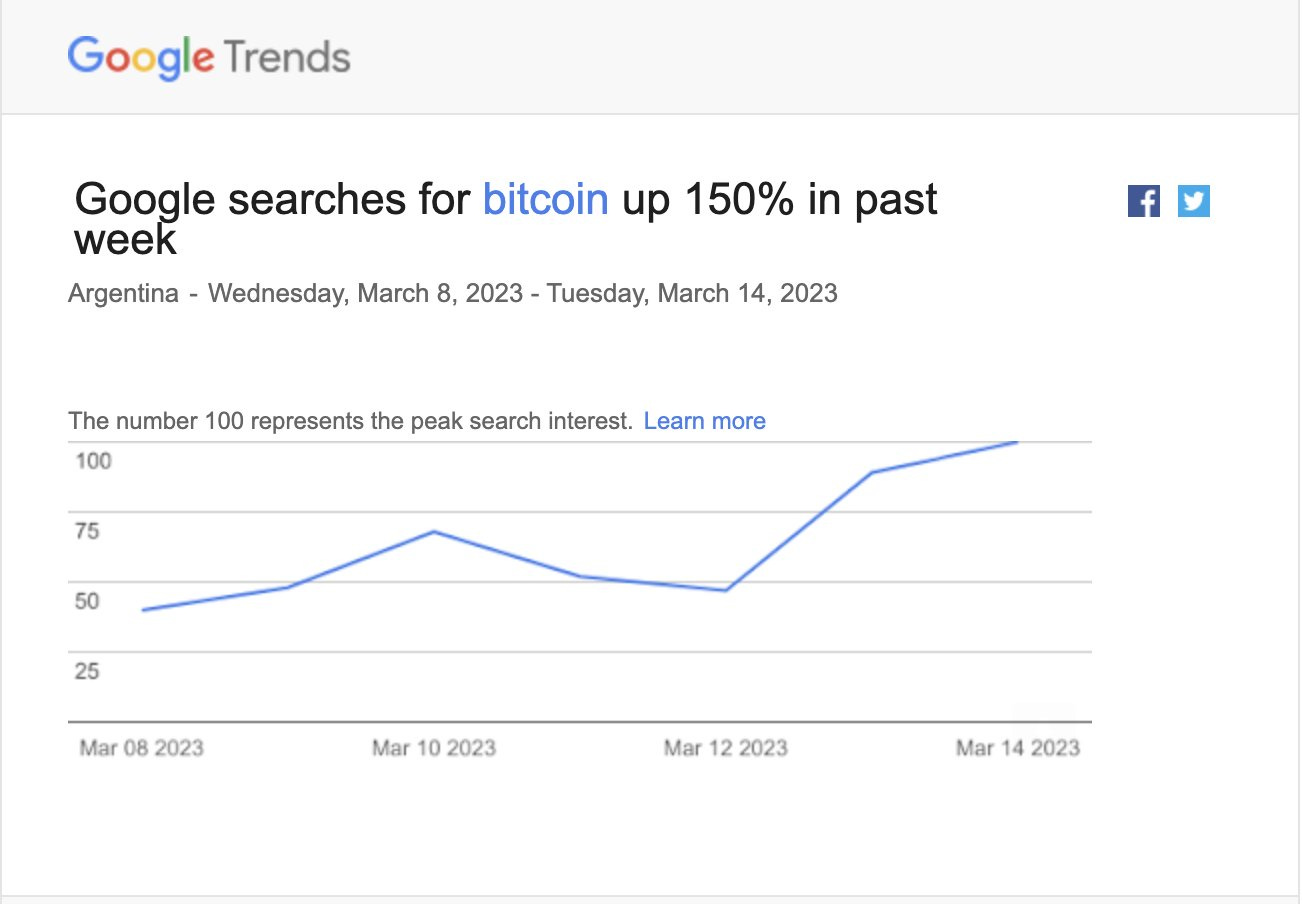The height and width of the screenshot is (904, 1302).
Task: Click the headline text about searches up 150%
Action: pos(506,219)
